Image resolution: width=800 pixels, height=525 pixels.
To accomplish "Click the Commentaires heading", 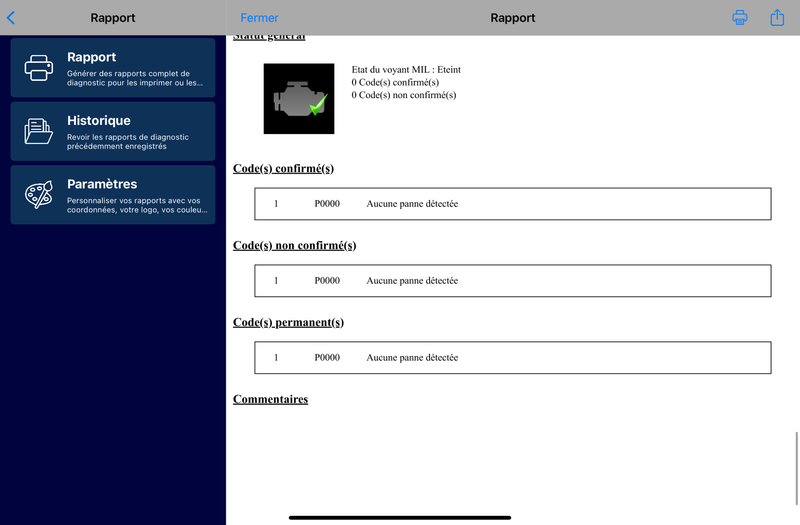I will (x=270, y=399).
